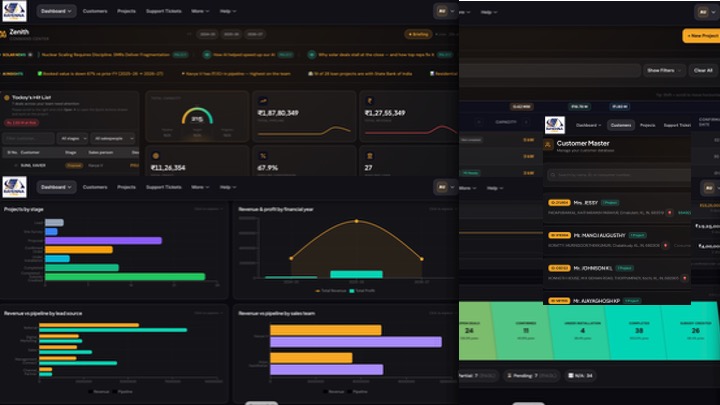720x405 pixels.
Task: Click the coin icon on the ₹11,26,354 card
Action: coord(156,156)
